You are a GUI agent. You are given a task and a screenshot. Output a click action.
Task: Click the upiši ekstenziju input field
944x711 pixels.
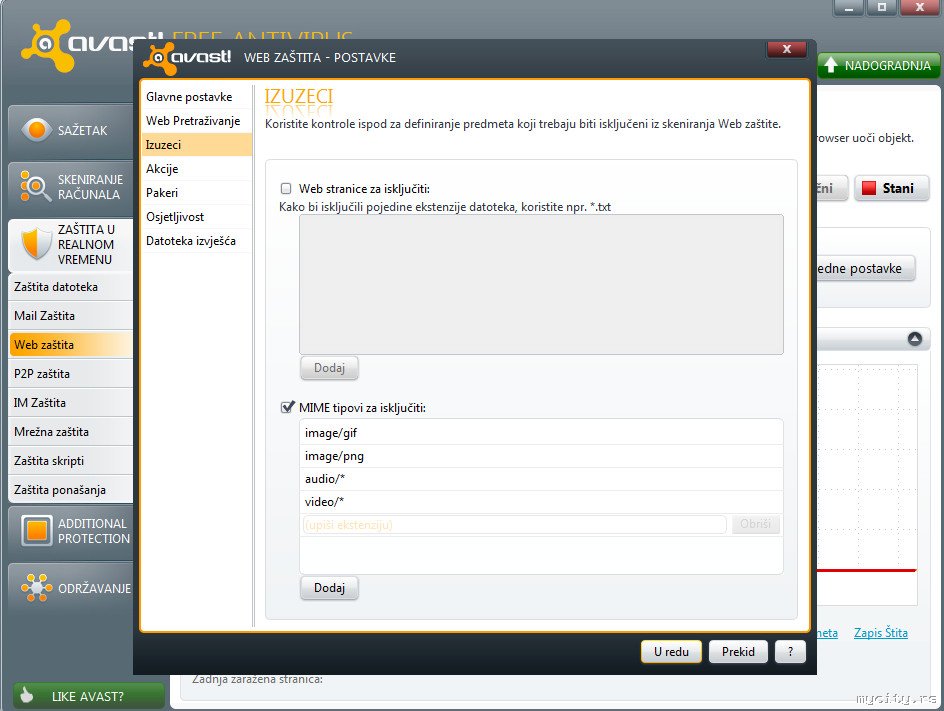tap(514, 524)
